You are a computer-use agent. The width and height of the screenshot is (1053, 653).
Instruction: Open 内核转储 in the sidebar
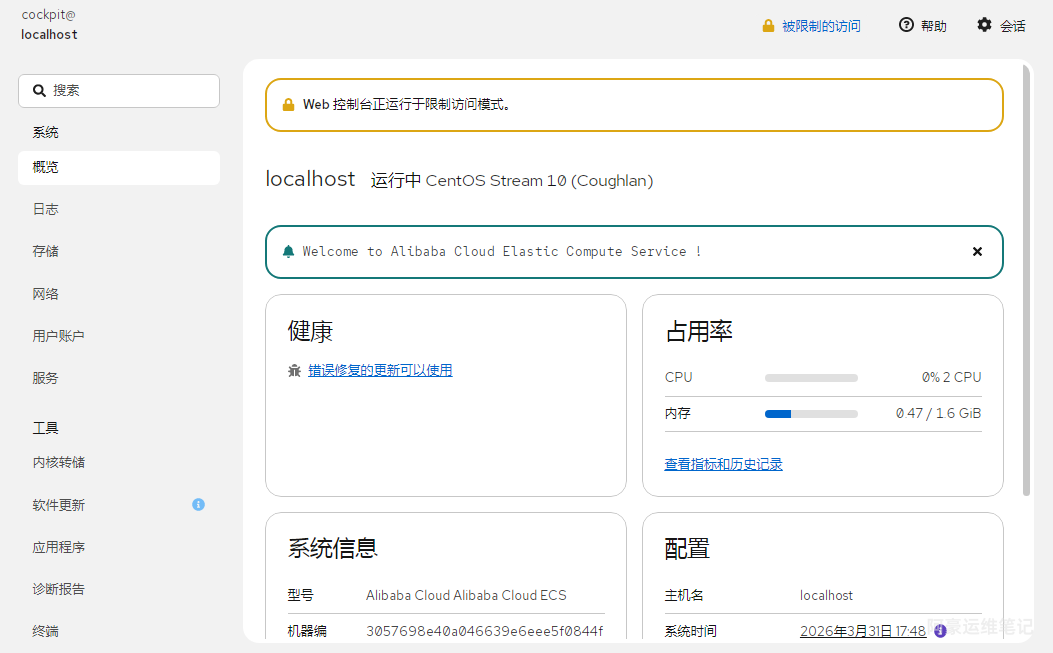[119, 462]
